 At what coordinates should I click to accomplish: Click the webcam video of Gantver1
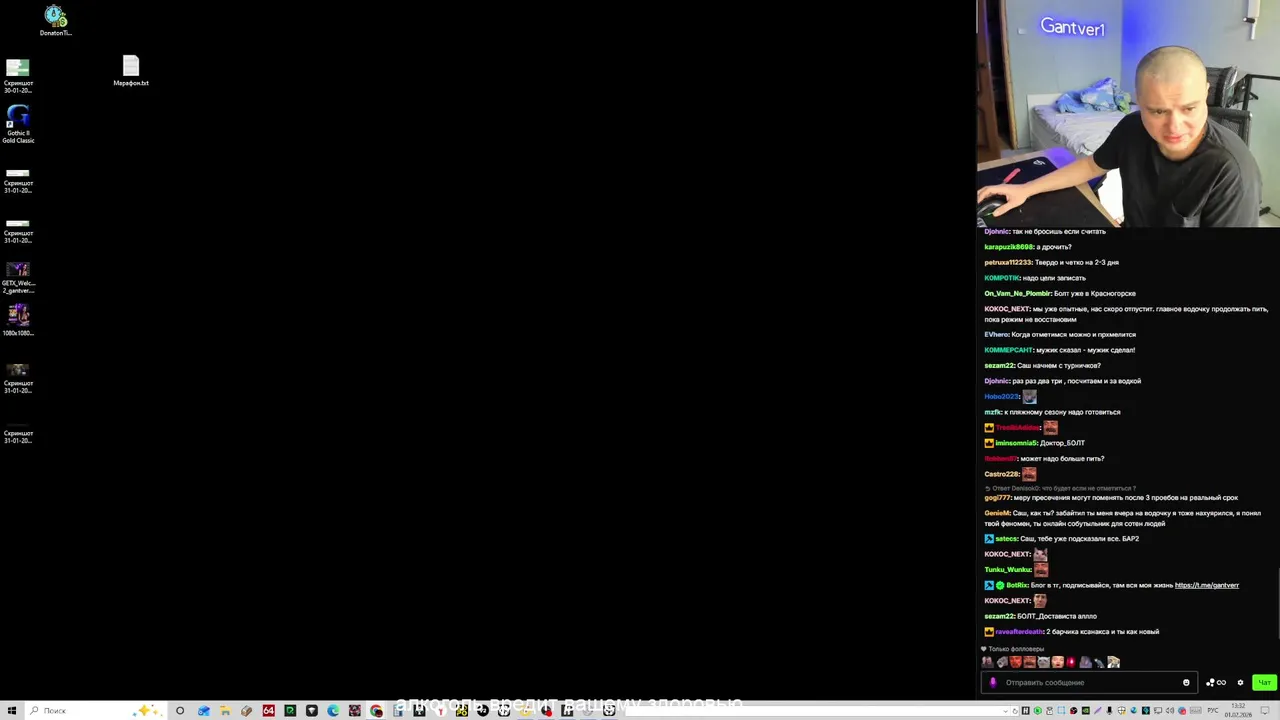click(1128, 114)
